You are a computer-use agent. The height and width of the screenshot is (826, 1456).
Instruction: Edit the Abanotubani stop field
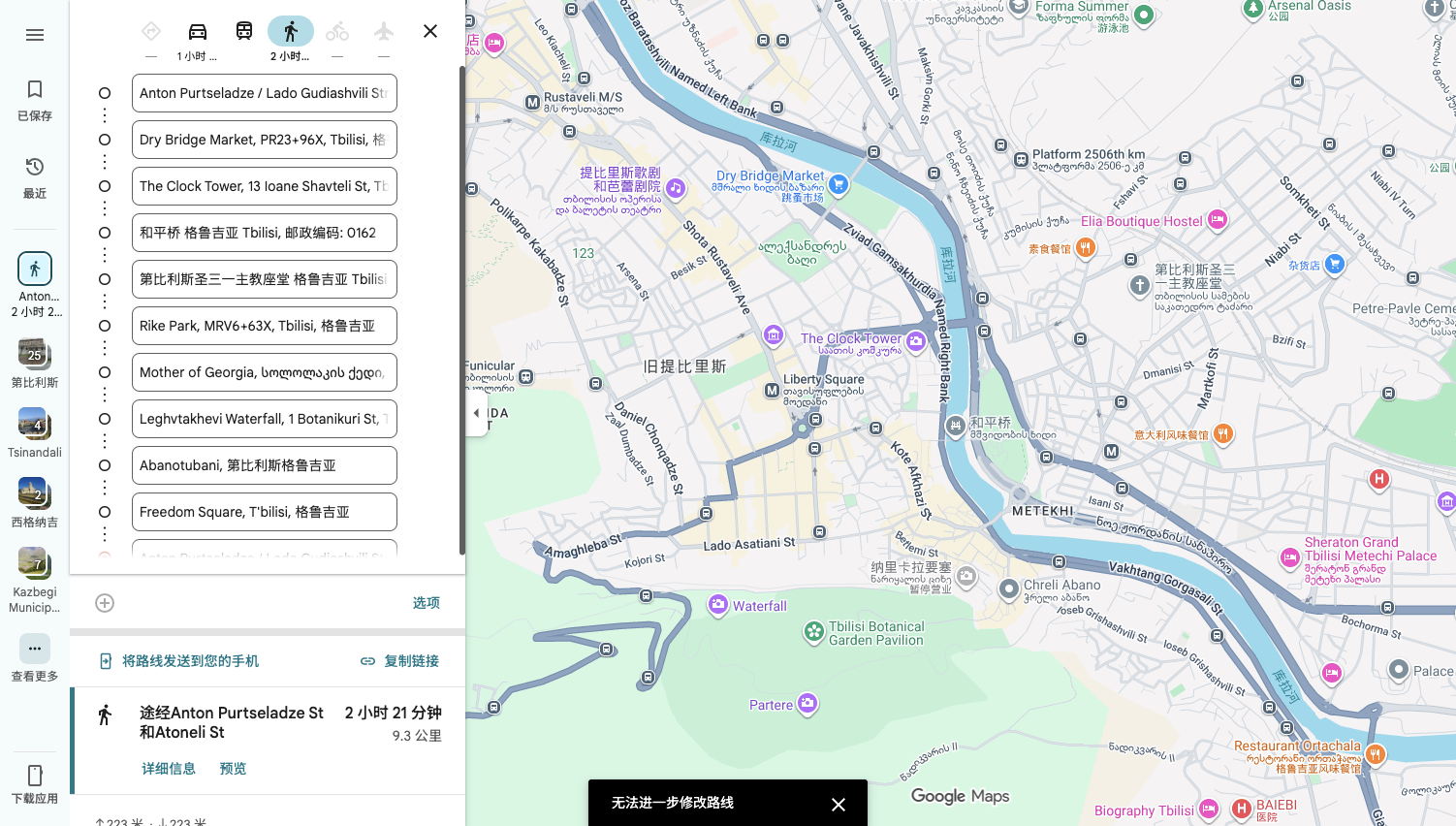pyautogui.click(x=265, y=465)
